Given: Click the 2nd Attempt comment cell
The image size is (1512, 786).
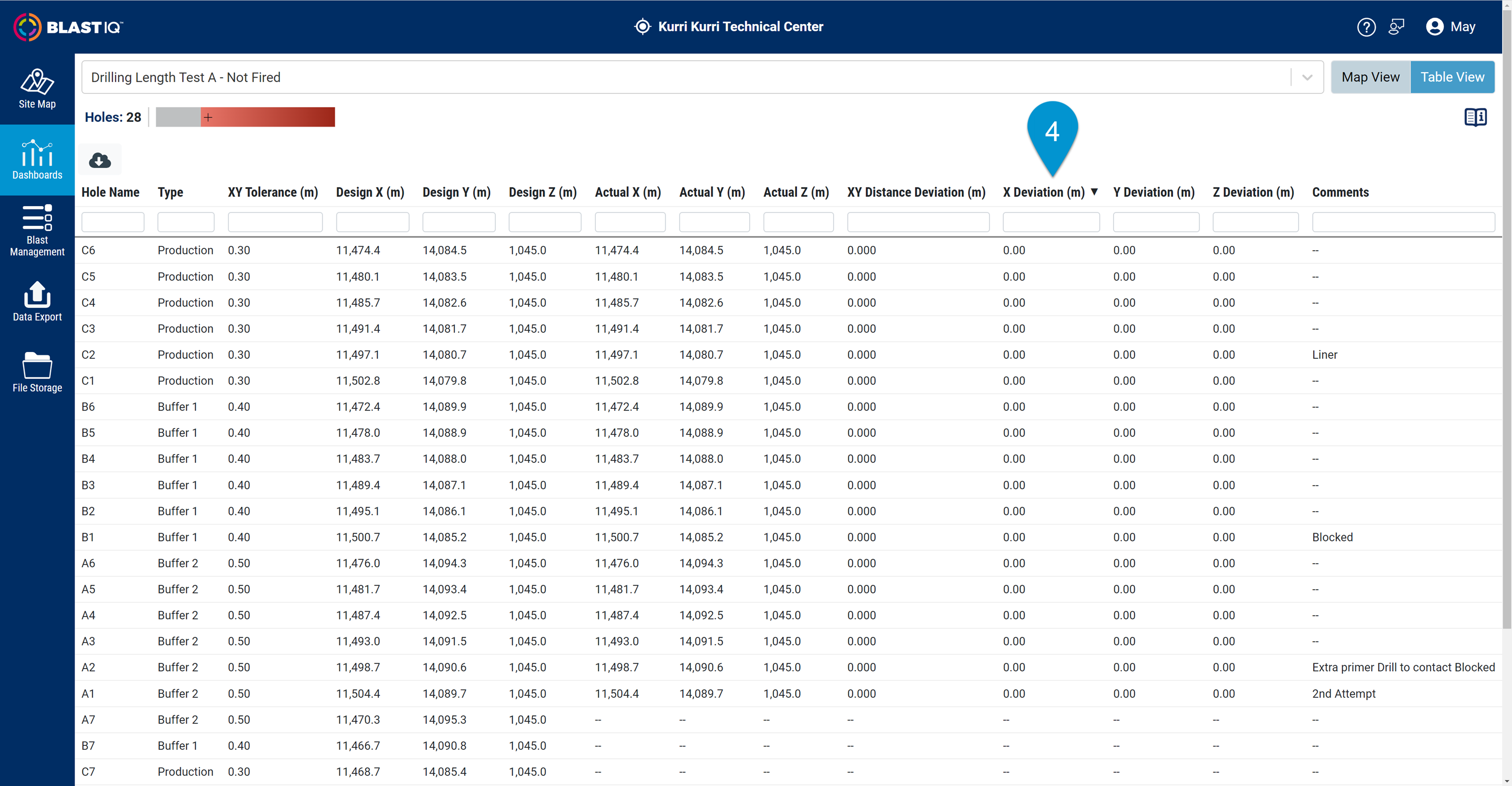Looking at the screenshot, I should pos(1344,694).
